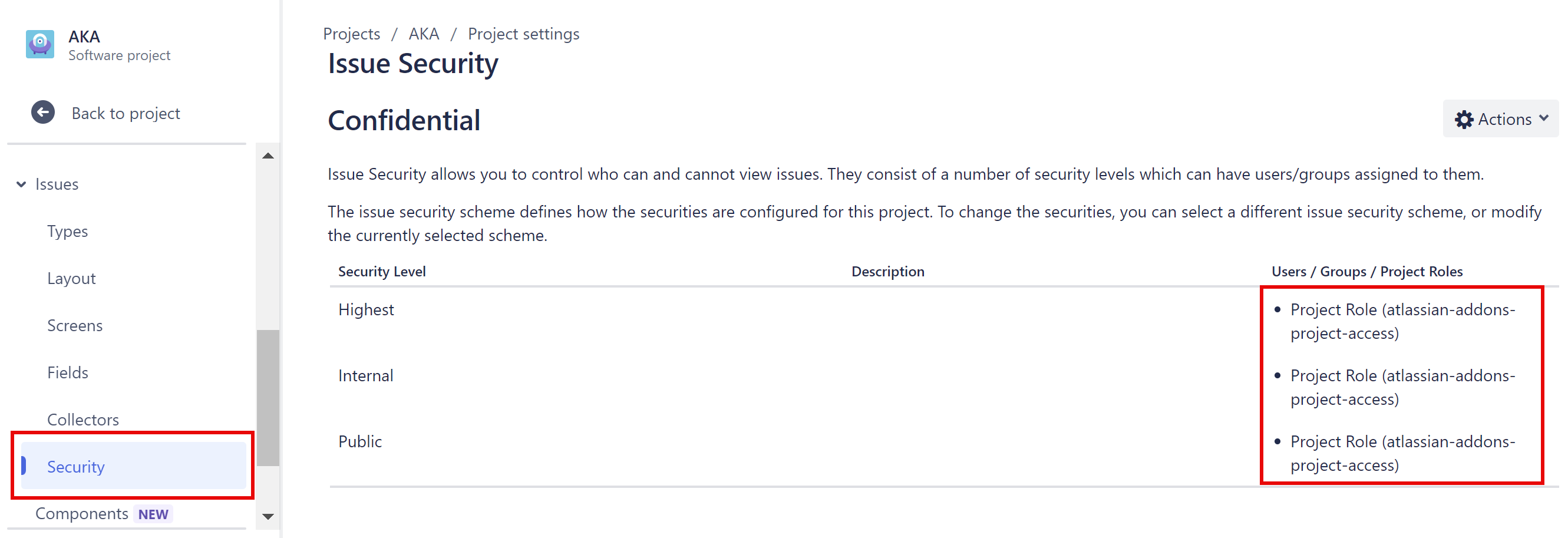
Task: Navigate to Projects via breadcrumb
Action: (x=351, y=34)
